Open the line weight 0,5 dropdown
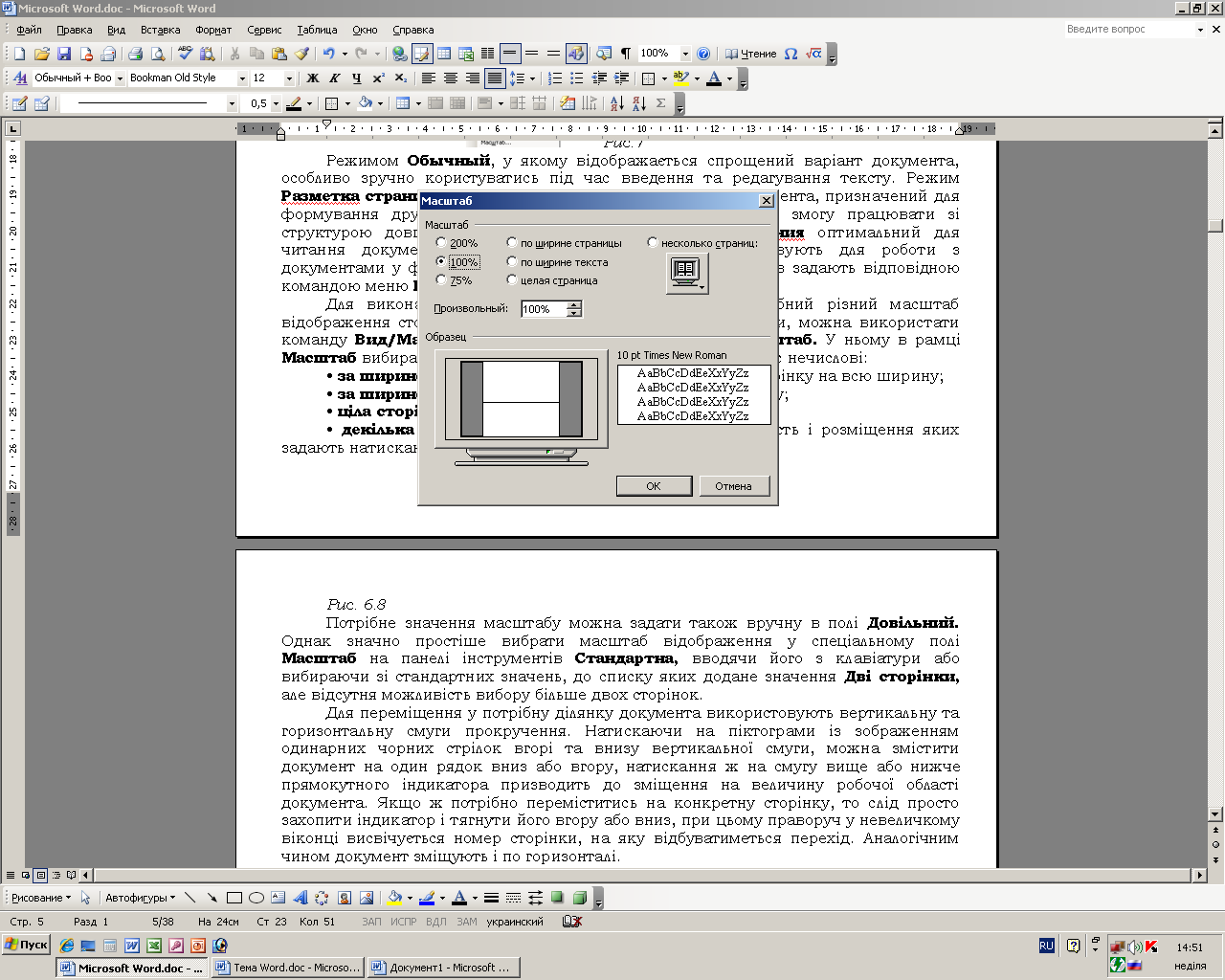1225x980 pixels. [x=276, y=103]
